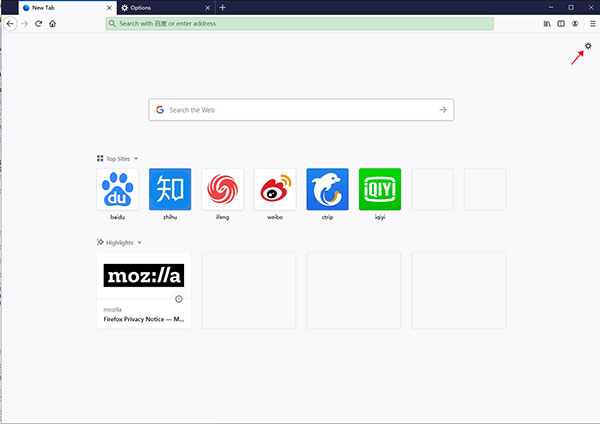Click the forward navigation arrow
Screen dimensions: 600x424
pos(24,24)
